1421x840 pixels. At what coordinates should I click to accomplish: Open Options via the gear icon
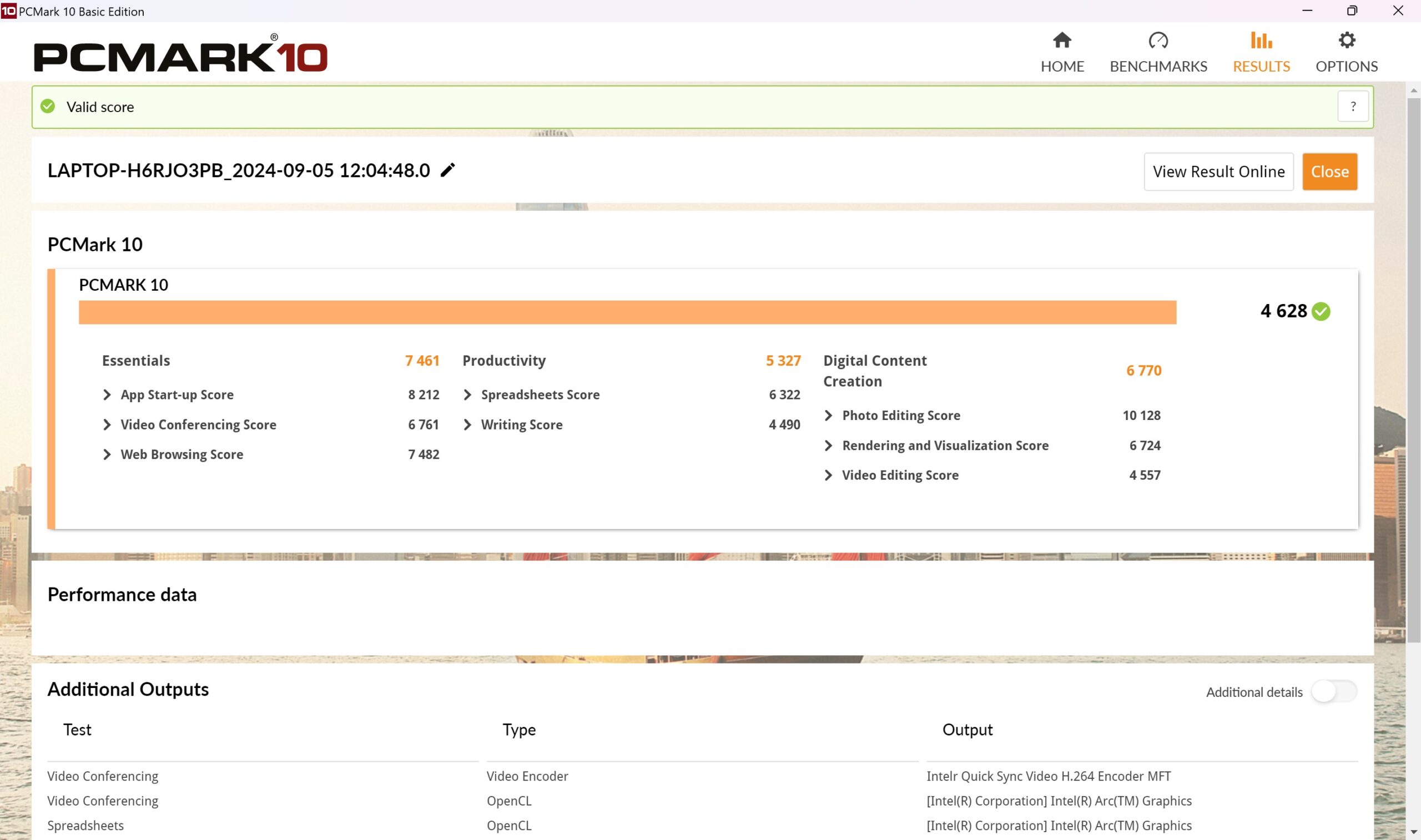[1346, 40]
